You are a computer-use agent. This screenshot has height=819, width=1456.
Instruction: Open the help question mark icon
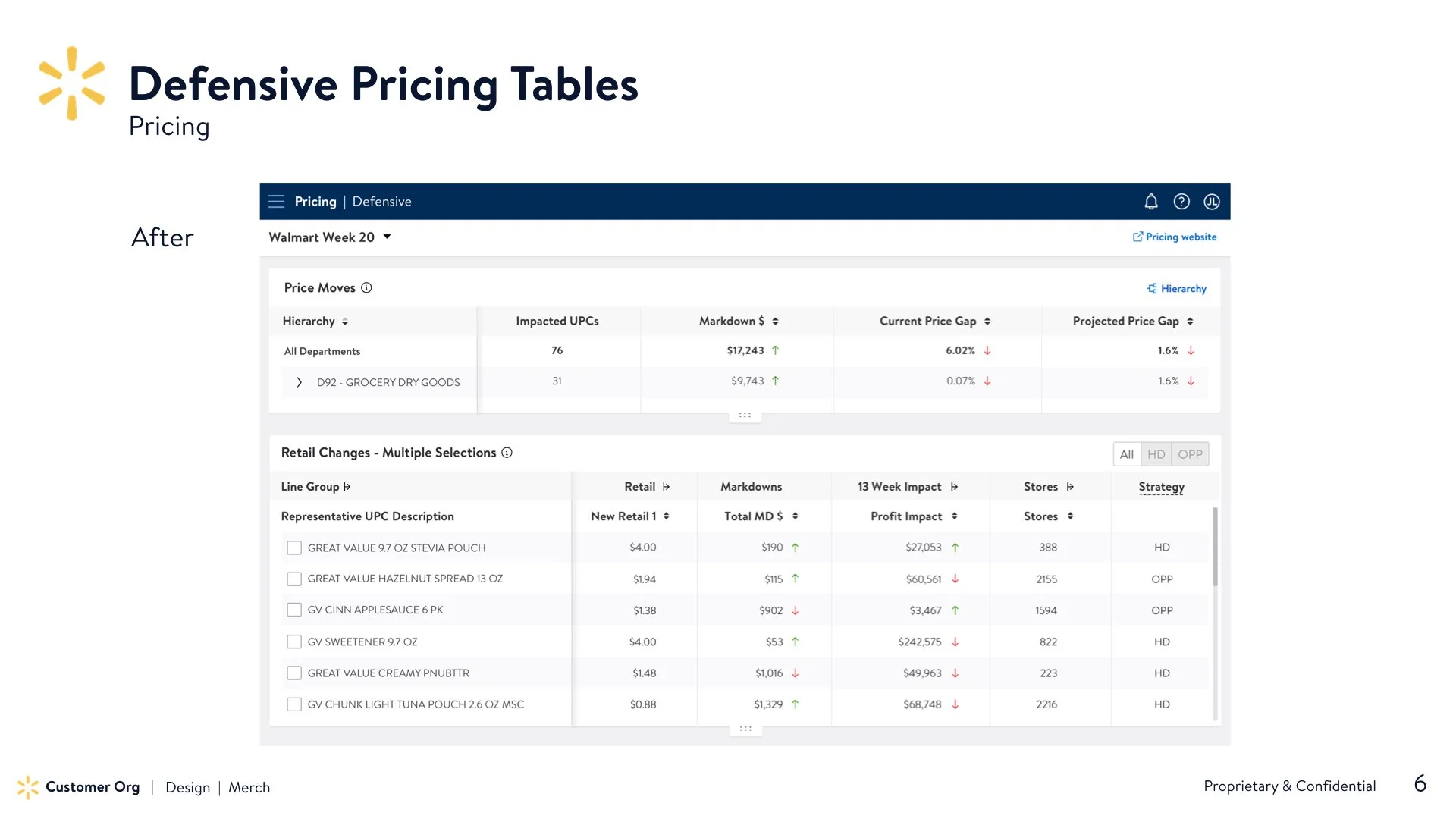click(1181, 202)
